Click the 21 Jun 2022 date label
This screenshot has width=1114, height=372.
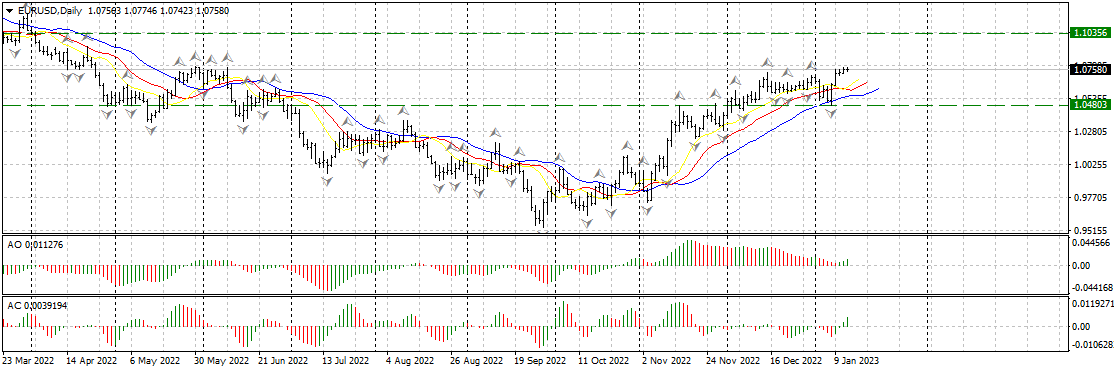coord(283,361)
